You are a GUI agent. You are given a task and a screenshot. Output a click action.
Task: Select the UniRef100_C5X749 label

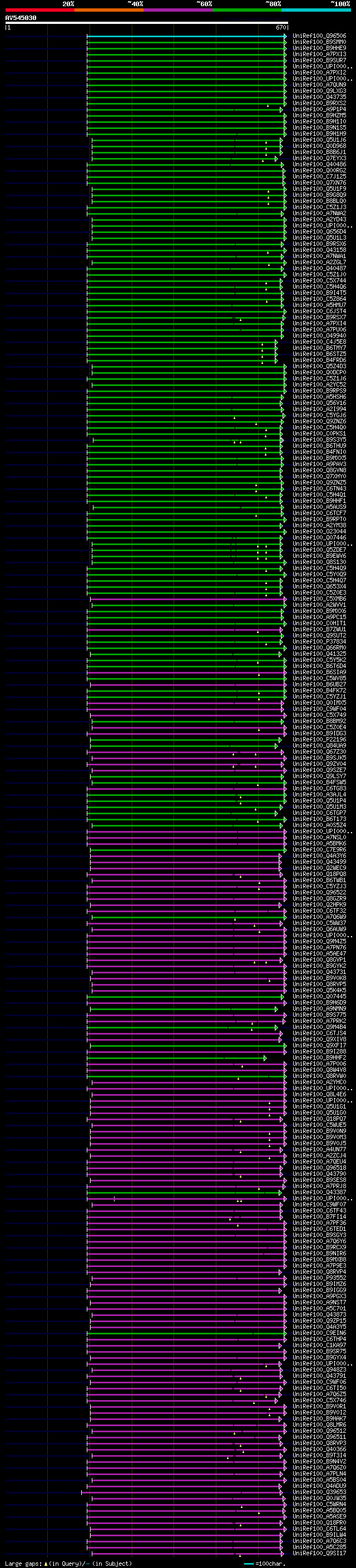(x=319, y=715)
